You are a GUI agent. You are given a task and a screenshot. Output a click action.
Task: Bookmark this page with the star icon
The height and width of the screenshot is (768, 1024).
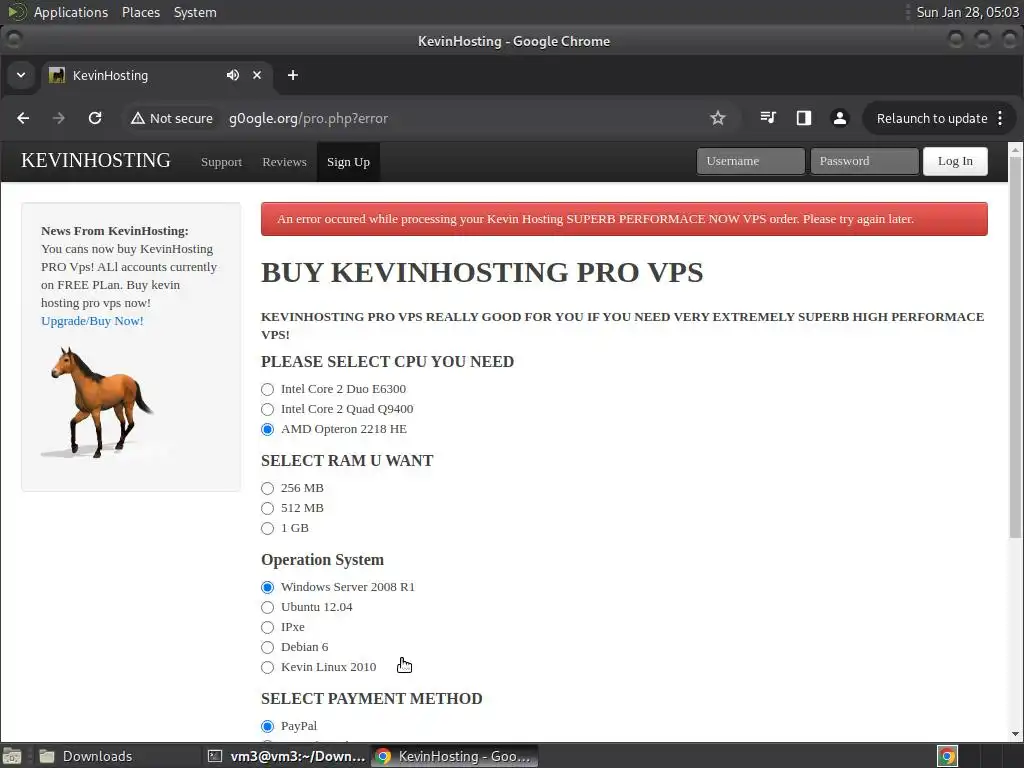718,118
